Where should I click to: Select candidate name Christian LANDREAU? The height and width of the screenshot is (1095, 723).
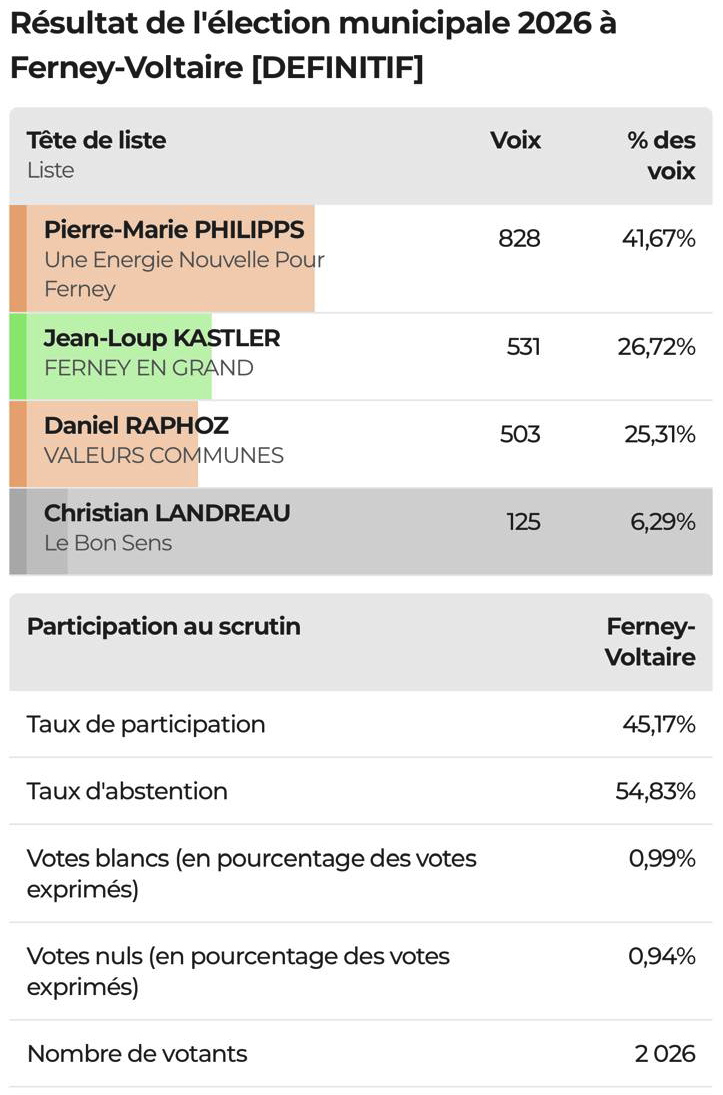pyautogui.click(x=167, y=513)
